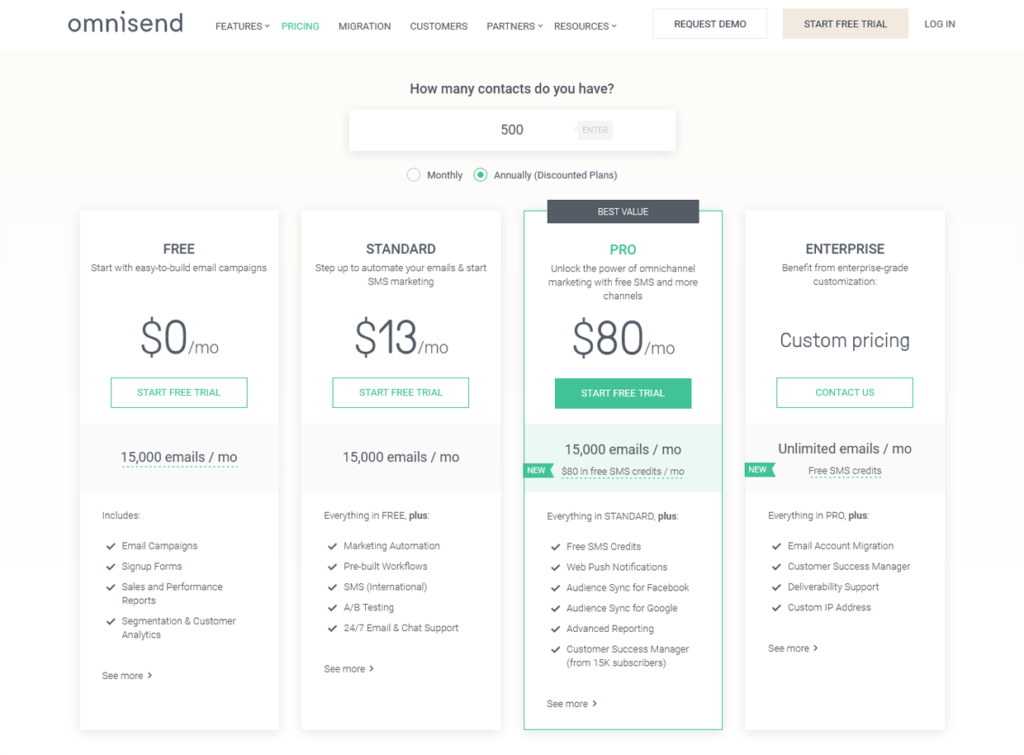Click Pre-built Workflows feature
1024x755 pixels.
click(x=385, y=566)
